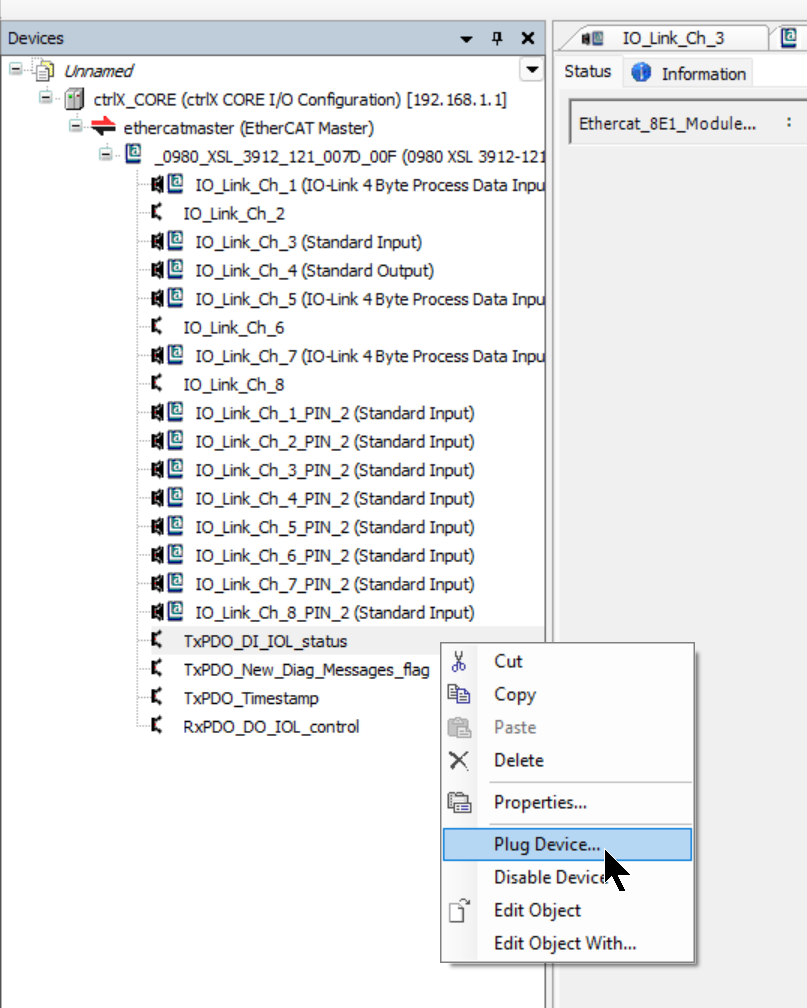The height and width of the screenshot is (1008, 807).
Task: Click the IO_Link_Ch_1 module icon
Action: 167,184
